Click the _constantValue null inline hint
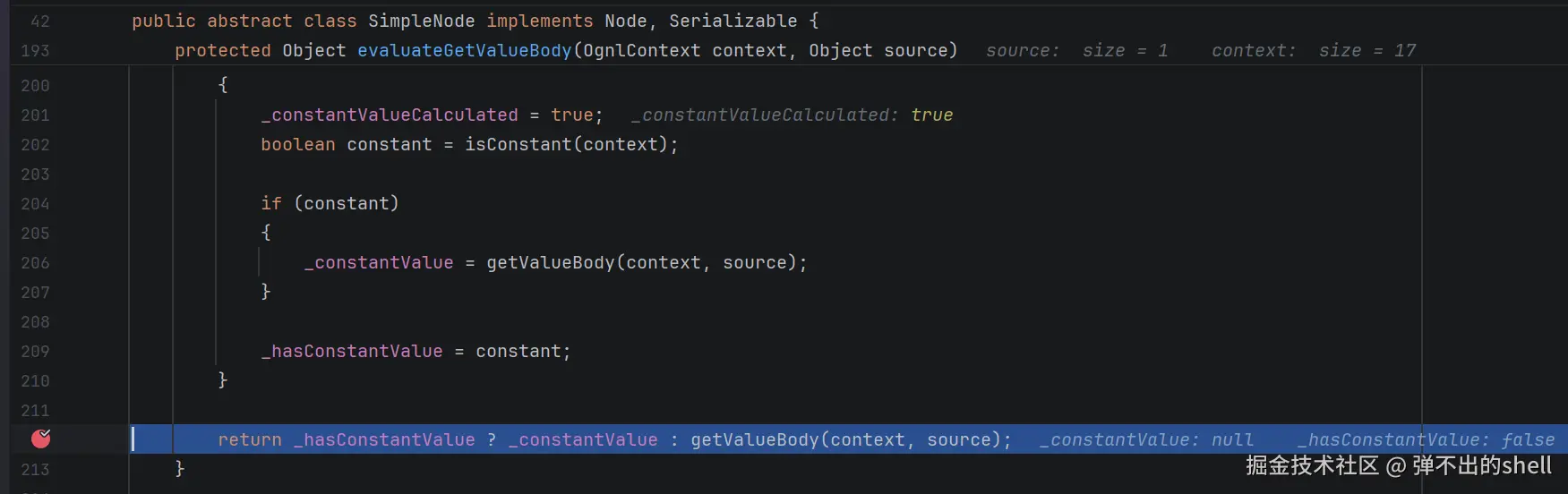This screenshot has height=494, width=1568. tap(1146, 439)
